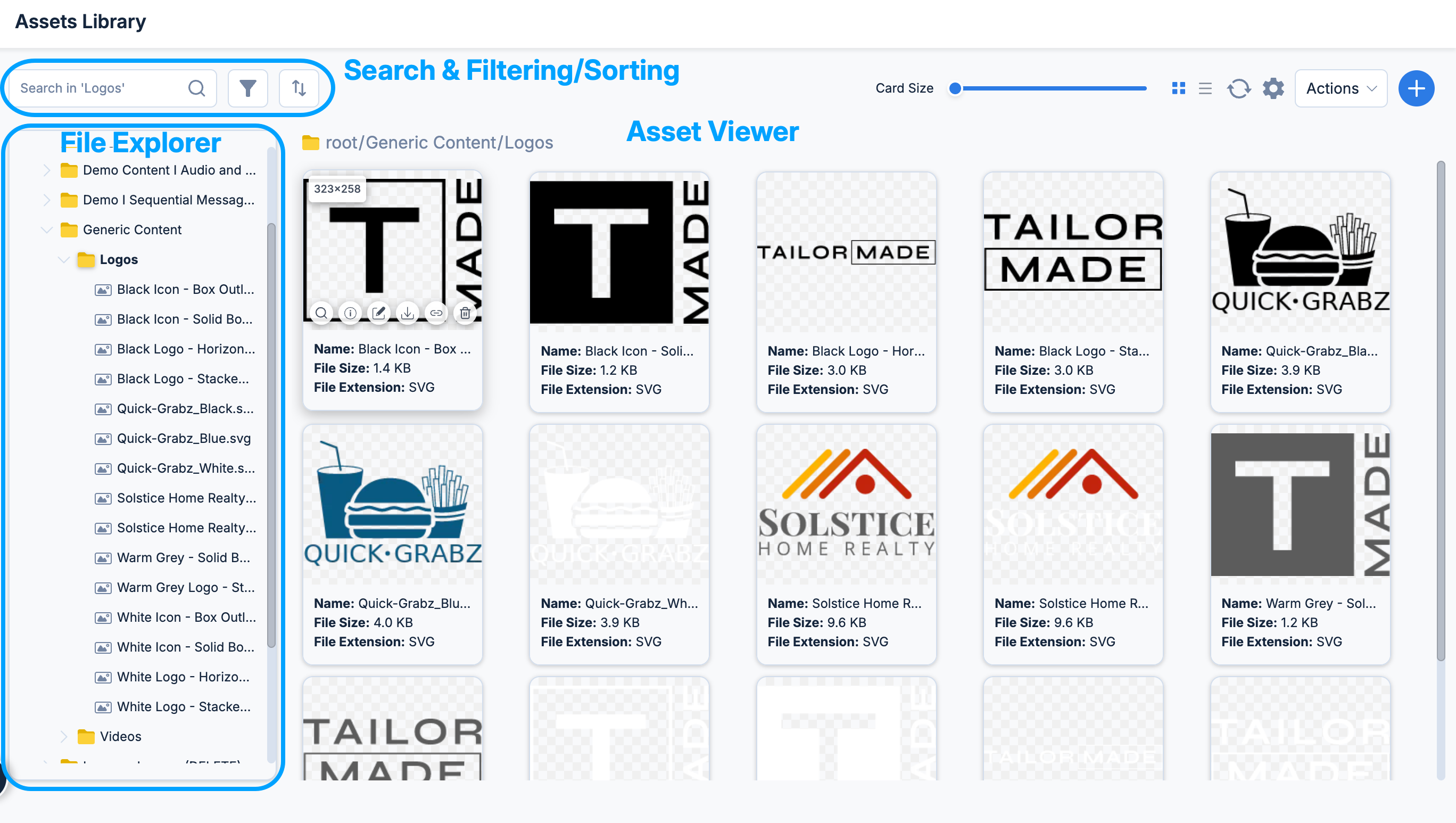
Task: Refresh the assets library
Action: click(1238, 88)
